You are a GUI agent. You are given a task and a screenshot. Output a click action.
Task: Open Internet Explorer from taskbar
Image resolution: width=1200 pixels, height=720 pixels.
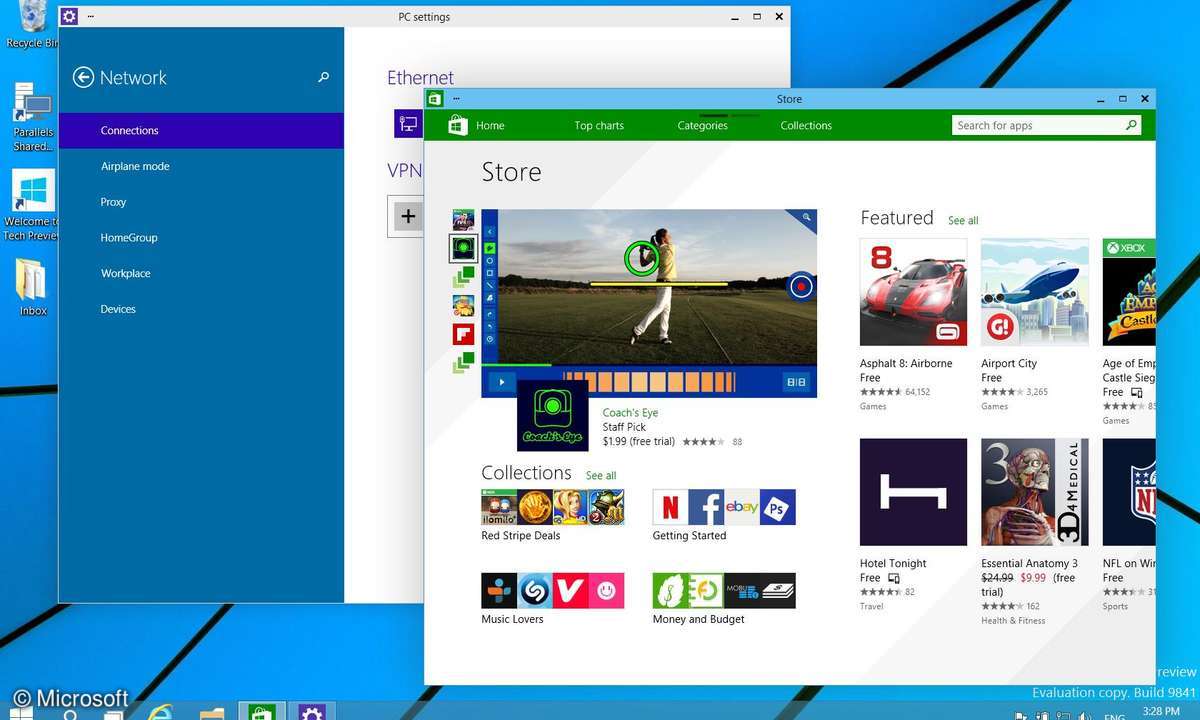[x=160, y=711]
